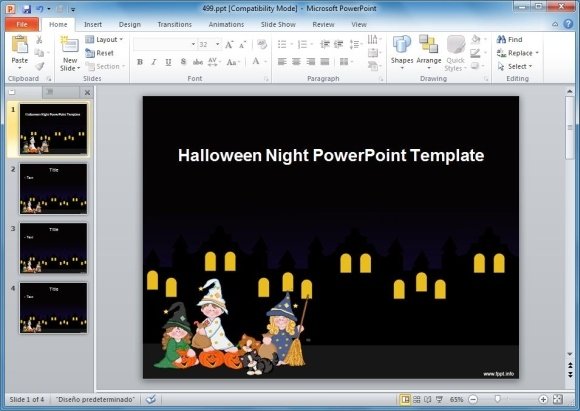Click the spell check status icon
The image size is (580, 411).
[151, 399]
